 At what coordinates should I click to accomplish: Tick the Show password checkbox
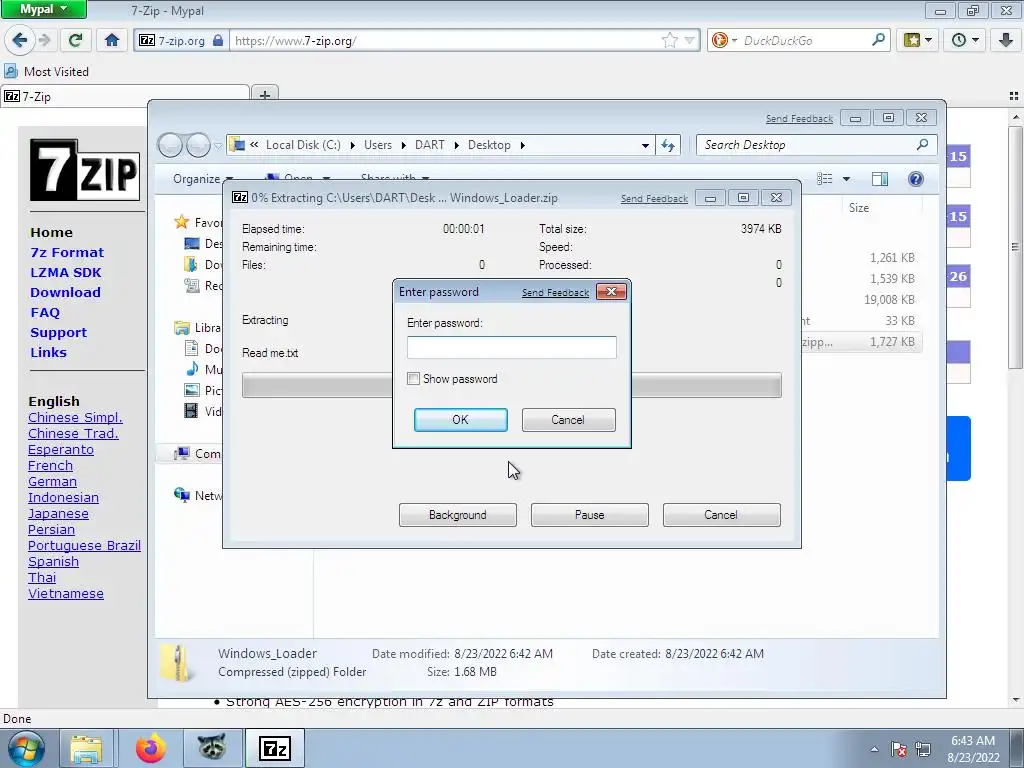(x=413, y=379)
